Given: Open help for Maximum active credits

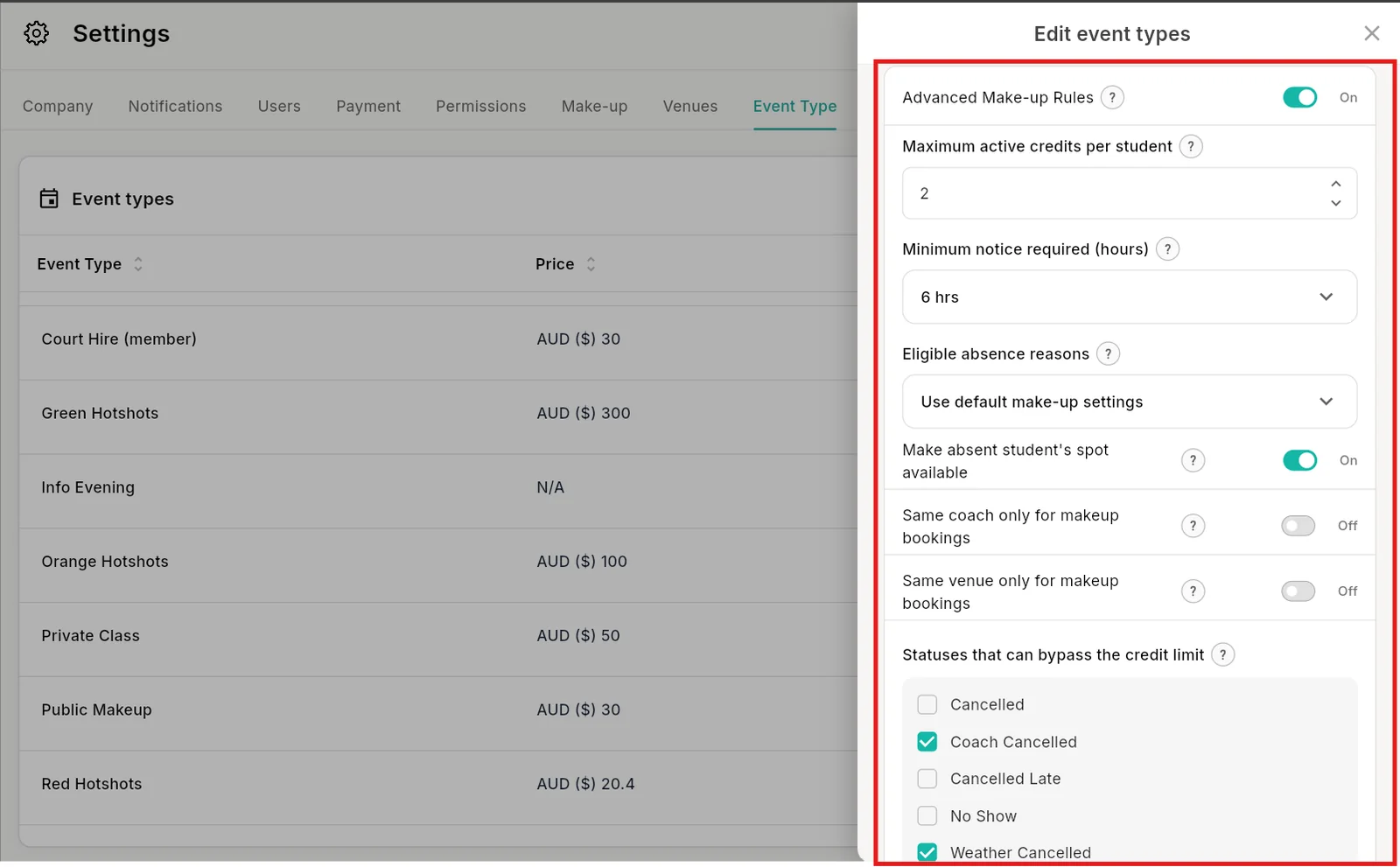Looking at the screenshot, I should tap(1191, 146).
